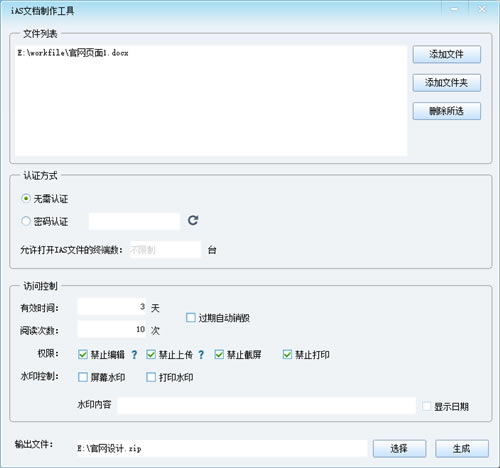
Task: Click the 水印内容 text field
Action: click(x=267, y=405)
